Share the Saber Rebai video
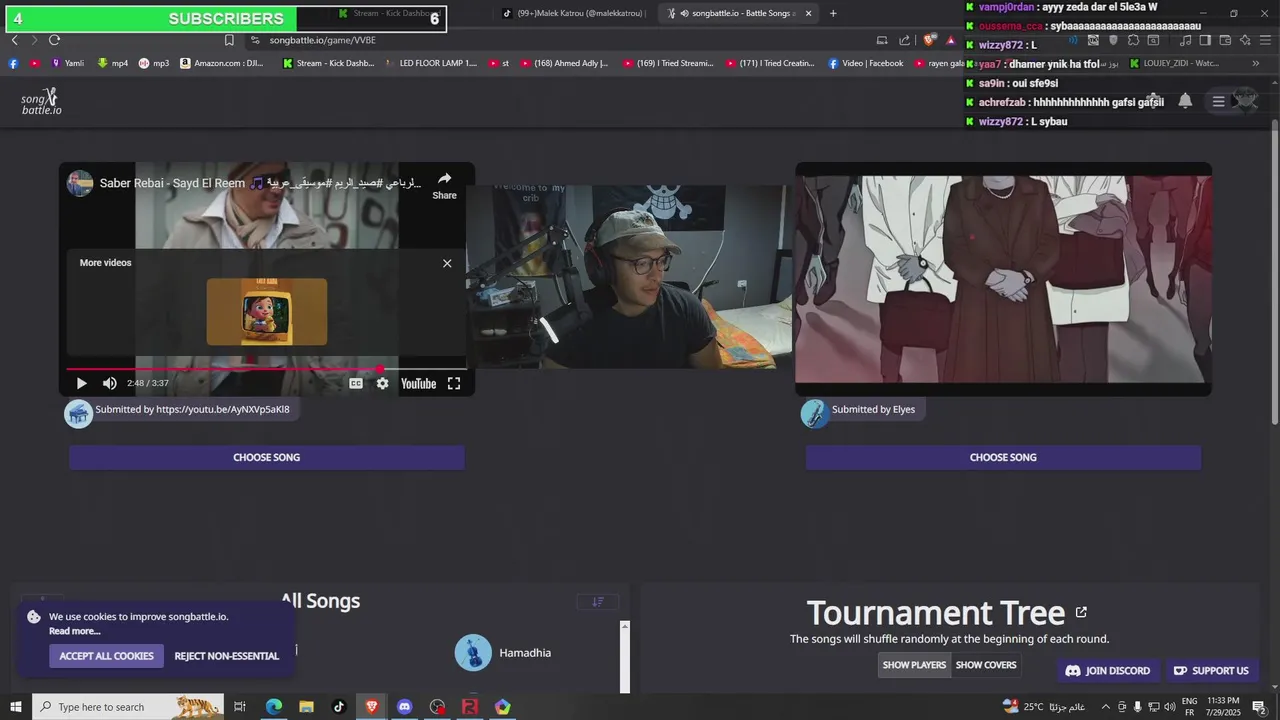The height and width of the screenshot is (720, 1280). [x=444, y=185]
